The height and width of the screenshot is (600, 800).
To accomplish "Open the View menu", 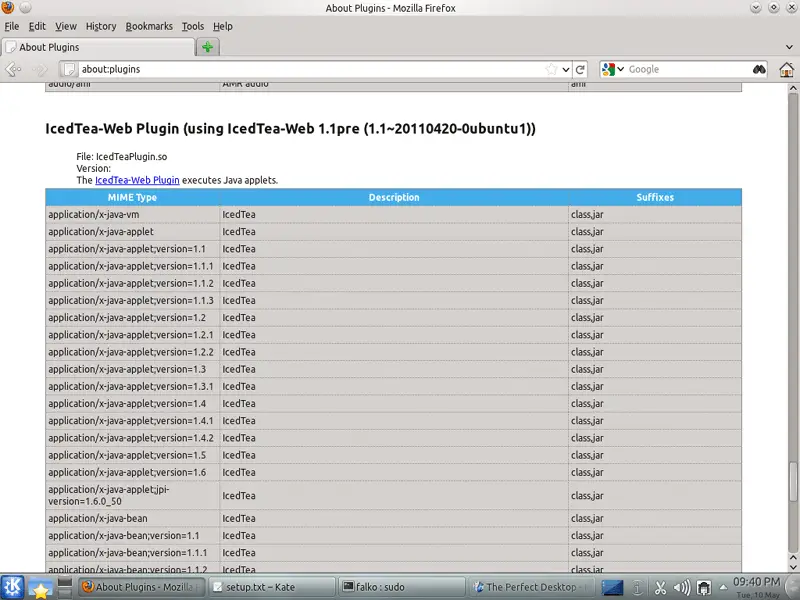I will pyautogui.click(x=66, y=26).
